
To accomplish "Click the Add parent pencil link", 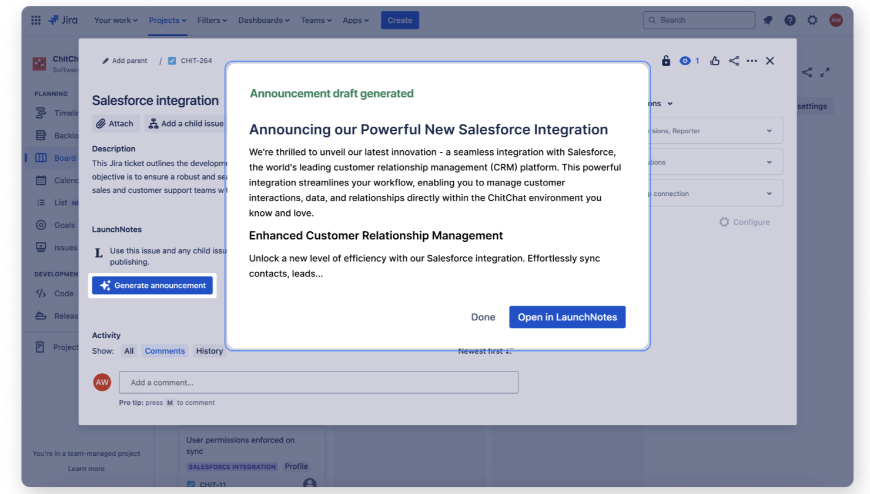I will (x=125, y=61).
